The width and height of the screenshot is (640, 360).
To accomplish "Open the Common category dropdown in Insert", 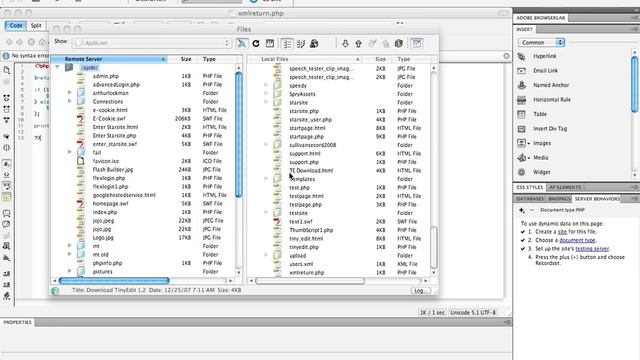I will (541, 42).
